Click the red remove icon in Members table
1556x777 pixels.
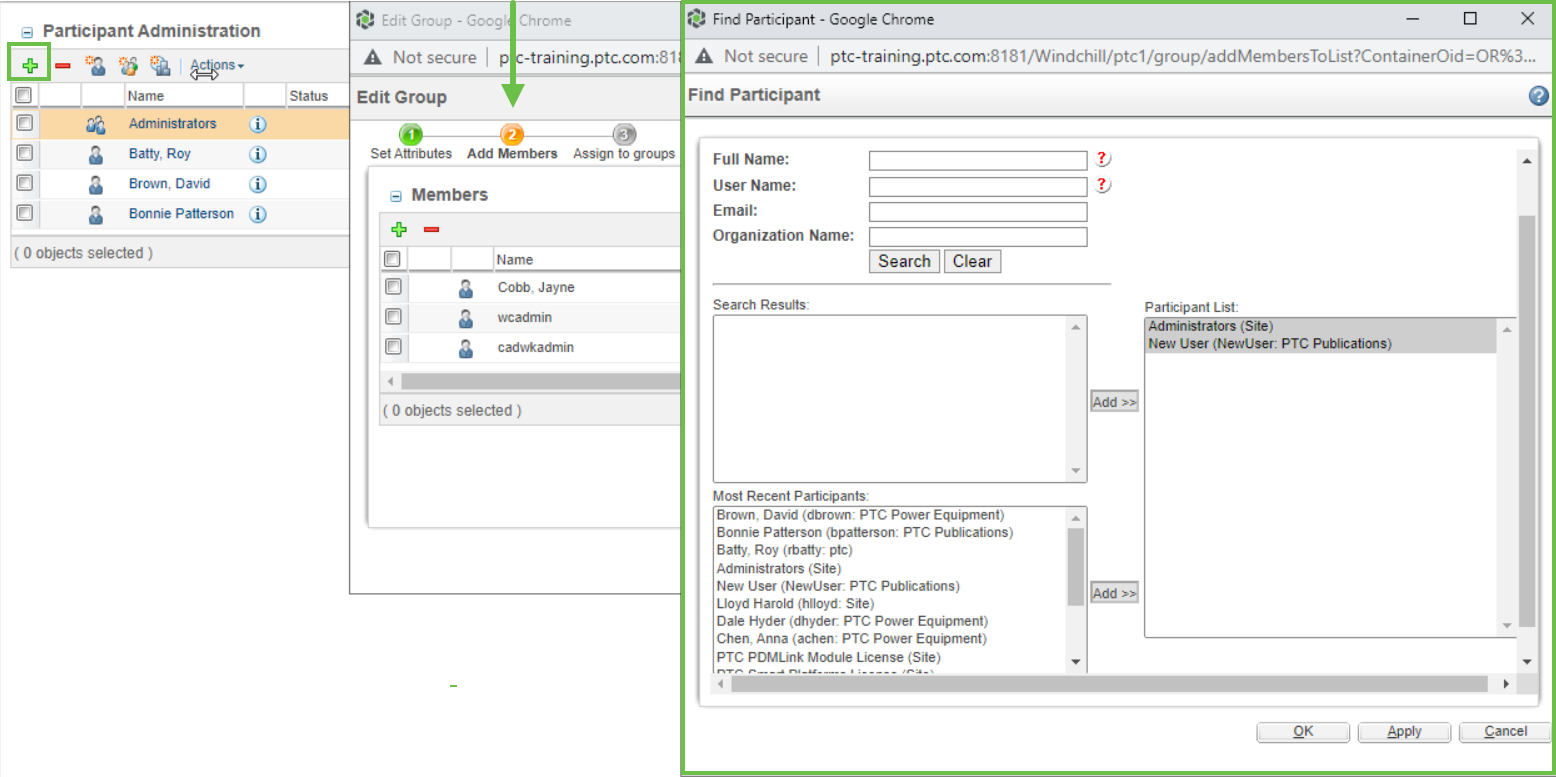[x=431, y=230]
